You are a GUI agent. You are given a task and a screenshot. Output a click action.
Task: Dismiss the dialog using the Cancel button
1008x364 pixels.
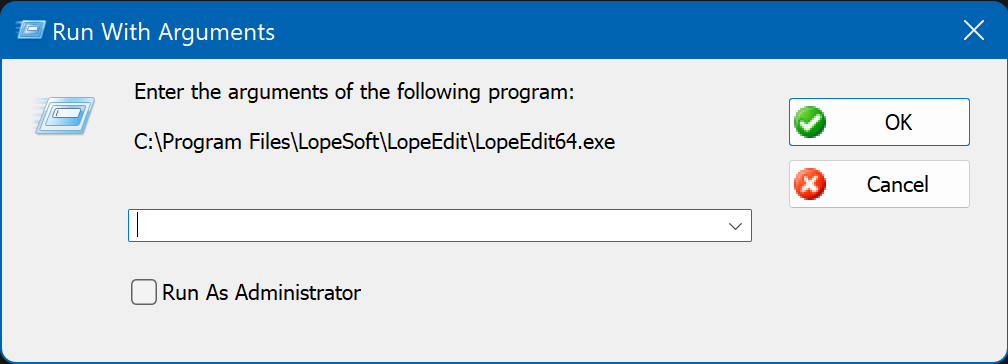point(879,184)
